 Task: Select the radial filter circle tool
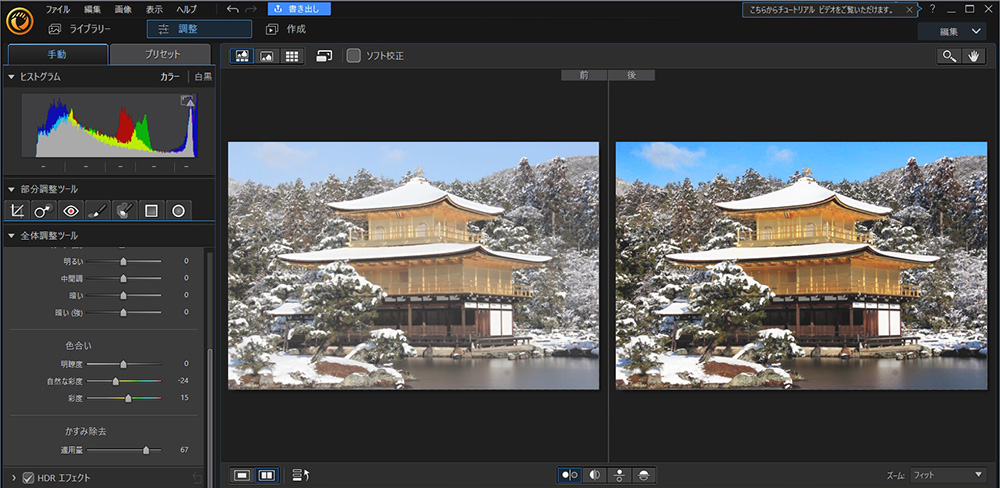pyautogui.click(x=178, y=211)
